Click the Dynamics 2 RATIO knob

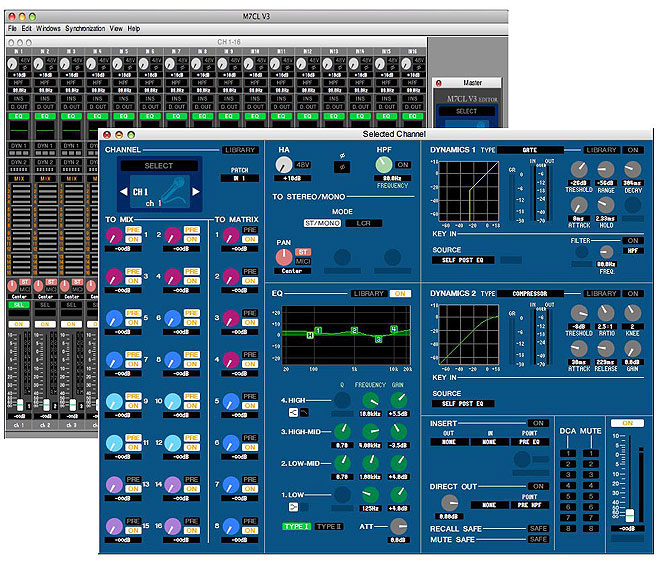point(606,313)
